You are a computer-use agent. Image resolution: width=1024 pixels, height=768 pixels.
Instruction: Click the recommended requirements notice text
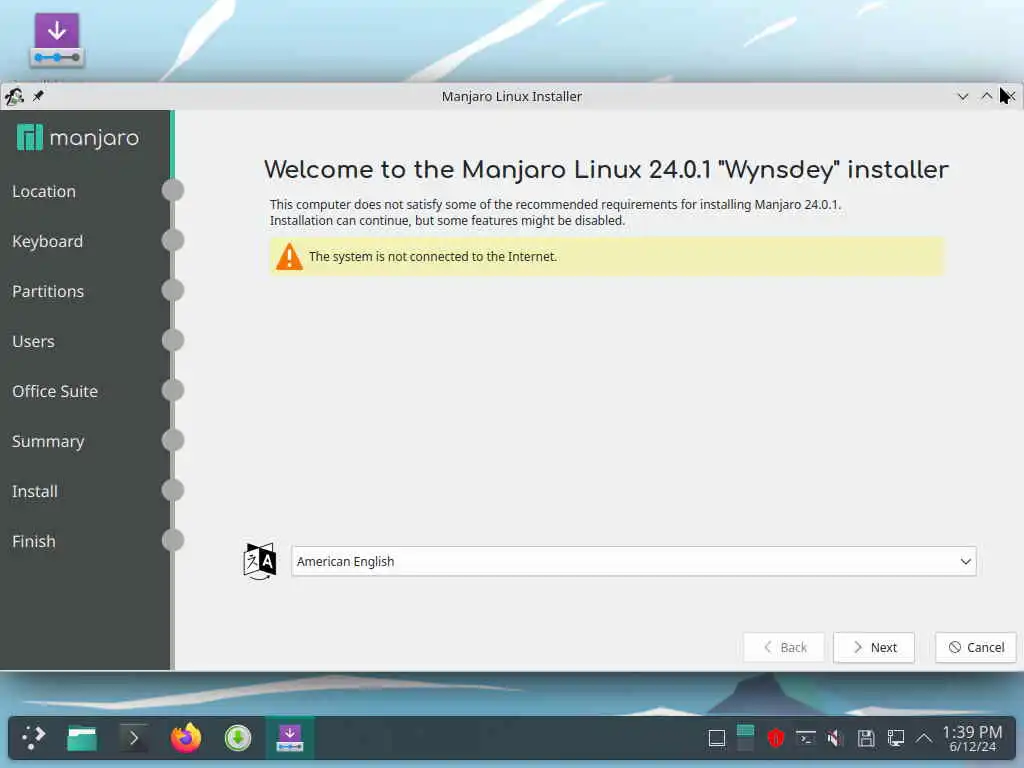tap(555, 212)
